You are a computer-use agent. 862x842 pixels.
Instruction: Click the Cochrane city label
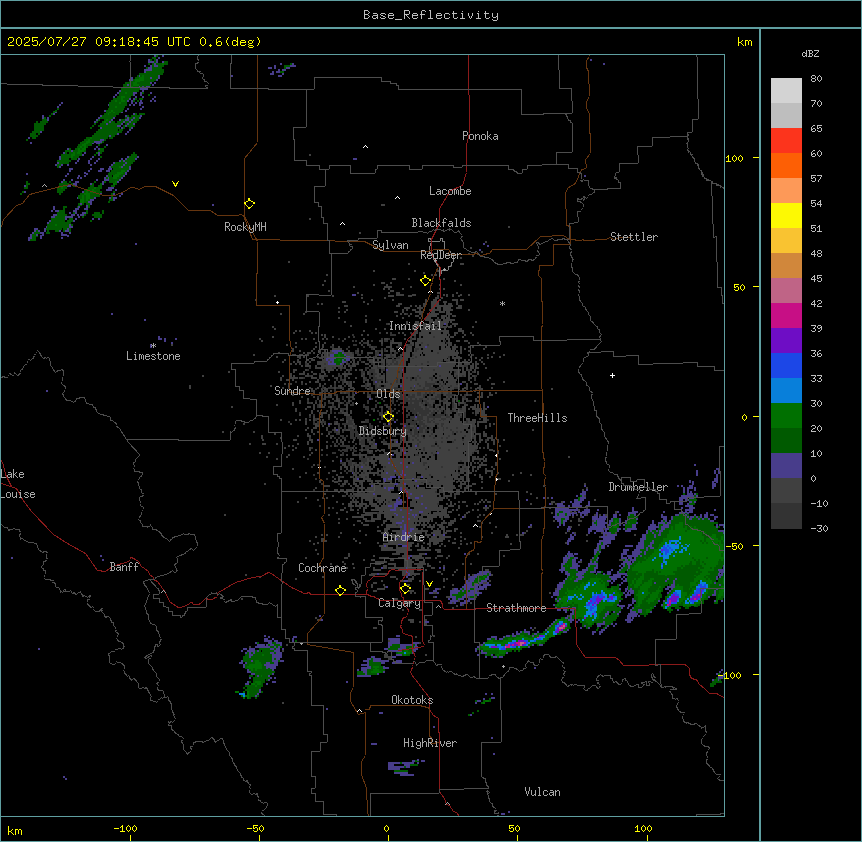(322, 568)
